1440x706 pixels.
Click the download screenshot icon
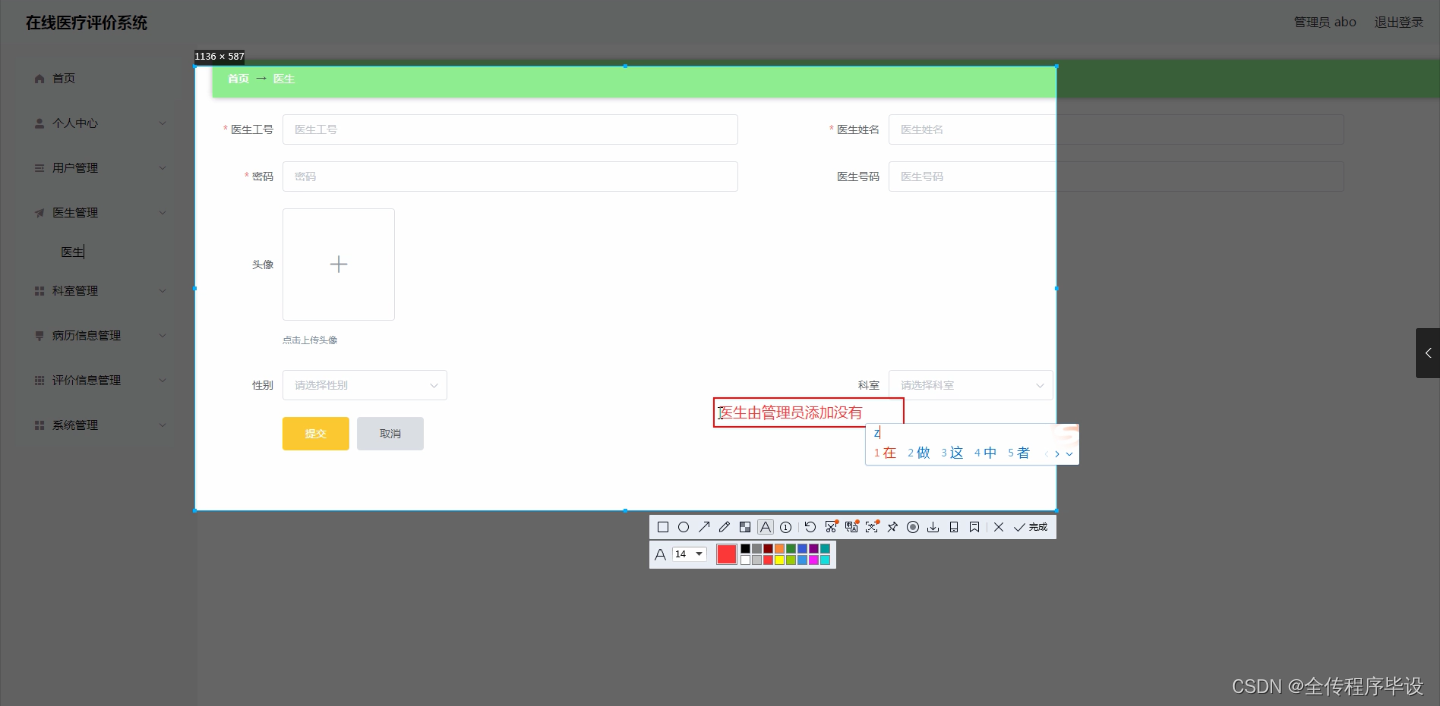(933, 527)
